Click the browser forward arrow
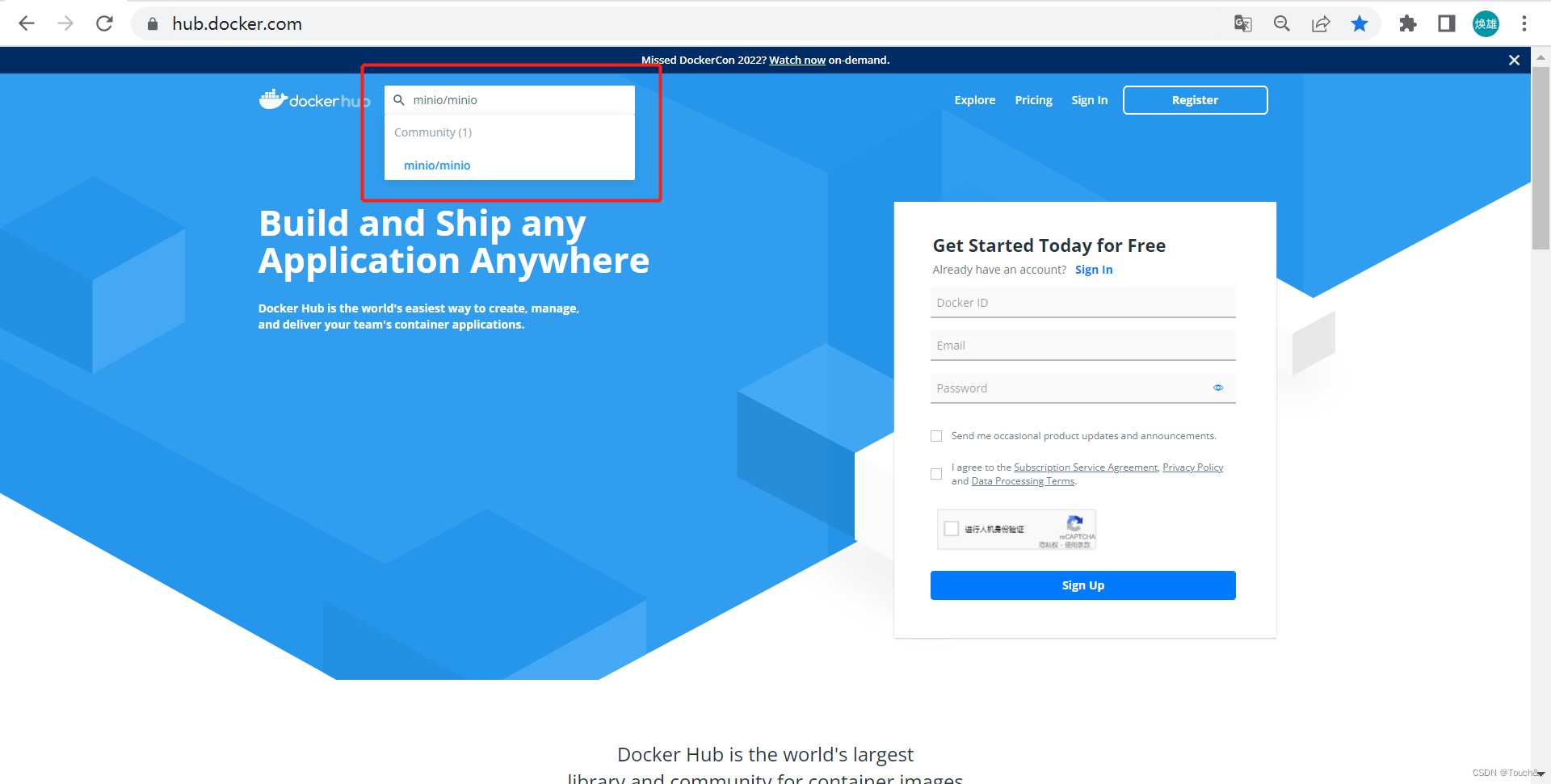The image size is (1551, 784). (x=65, y=23)
